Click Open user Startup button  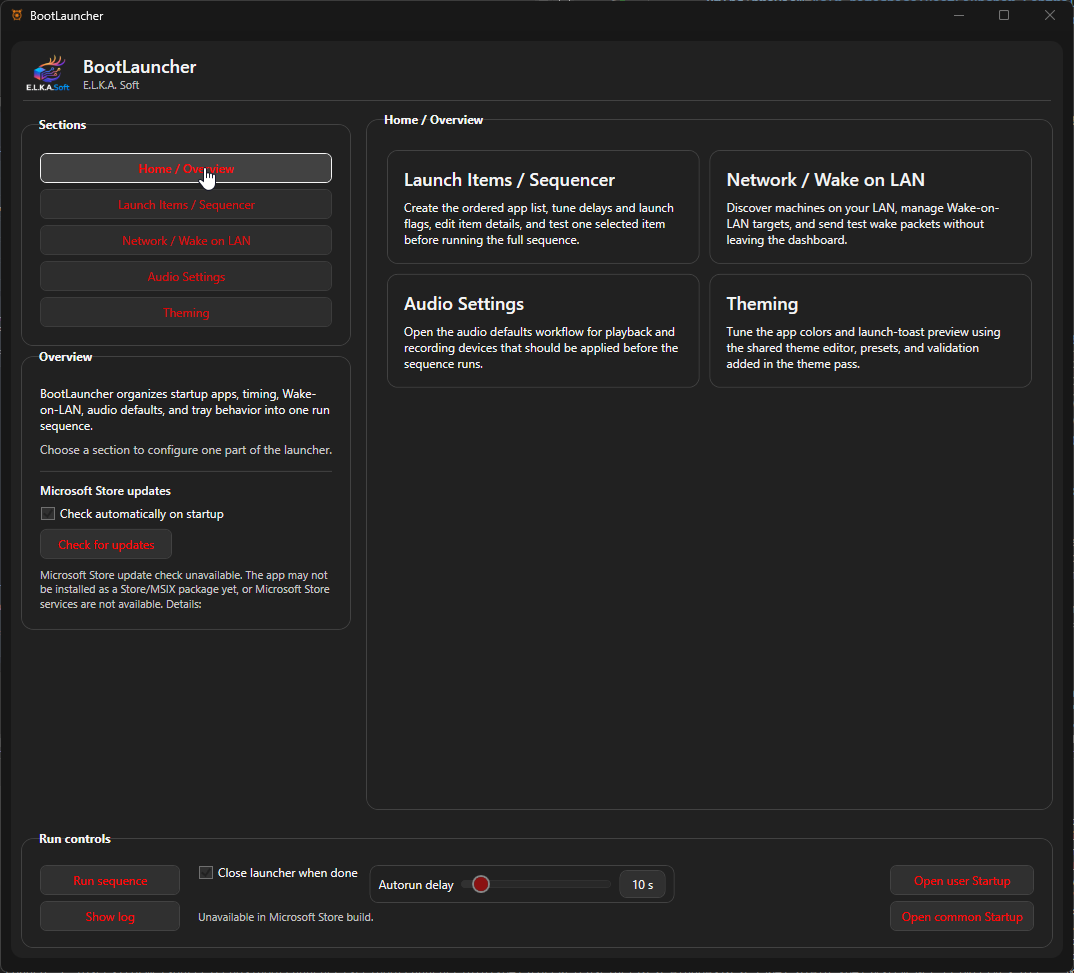962,881
